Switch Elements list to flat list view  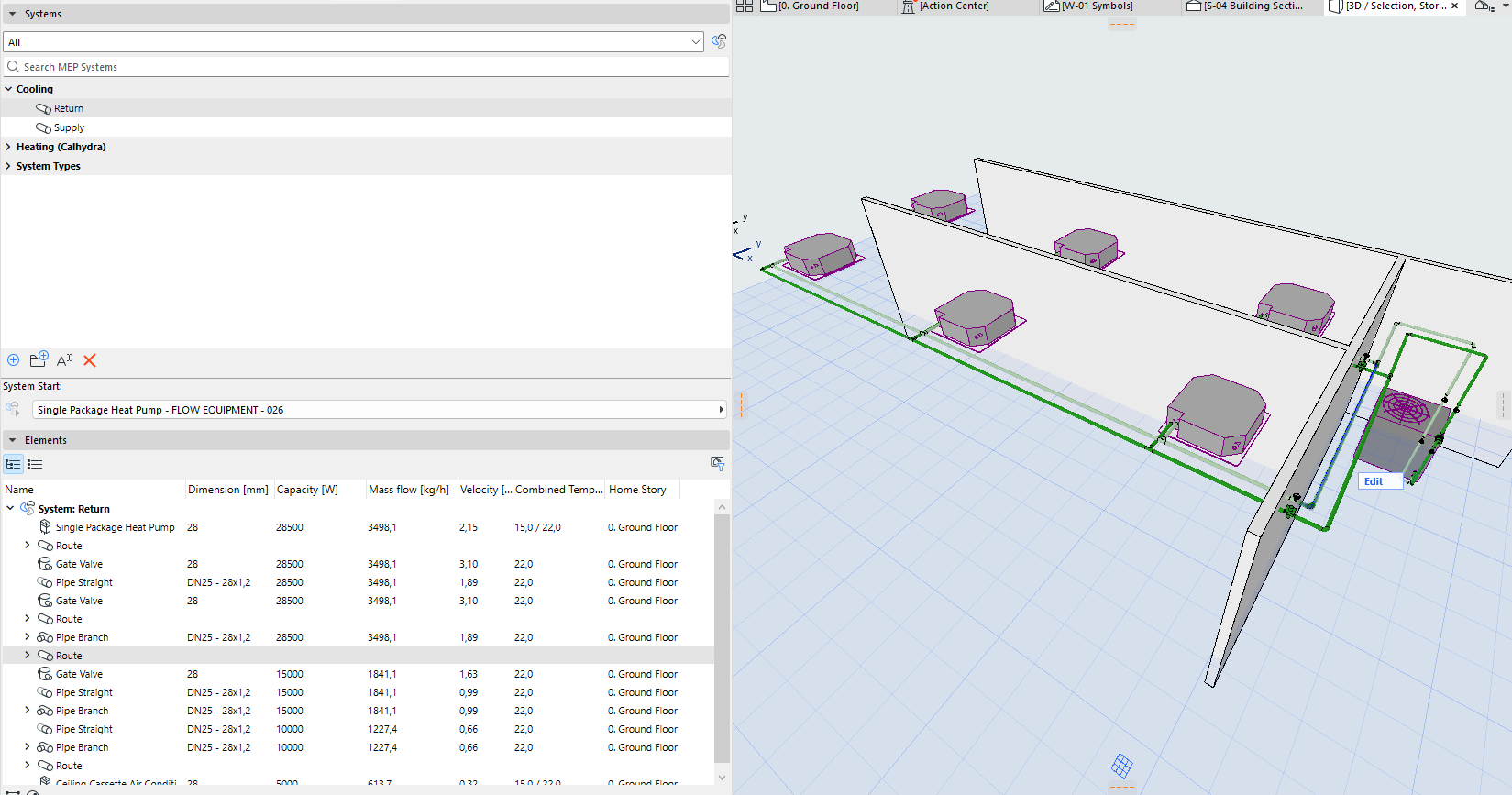tap(35, 465)
